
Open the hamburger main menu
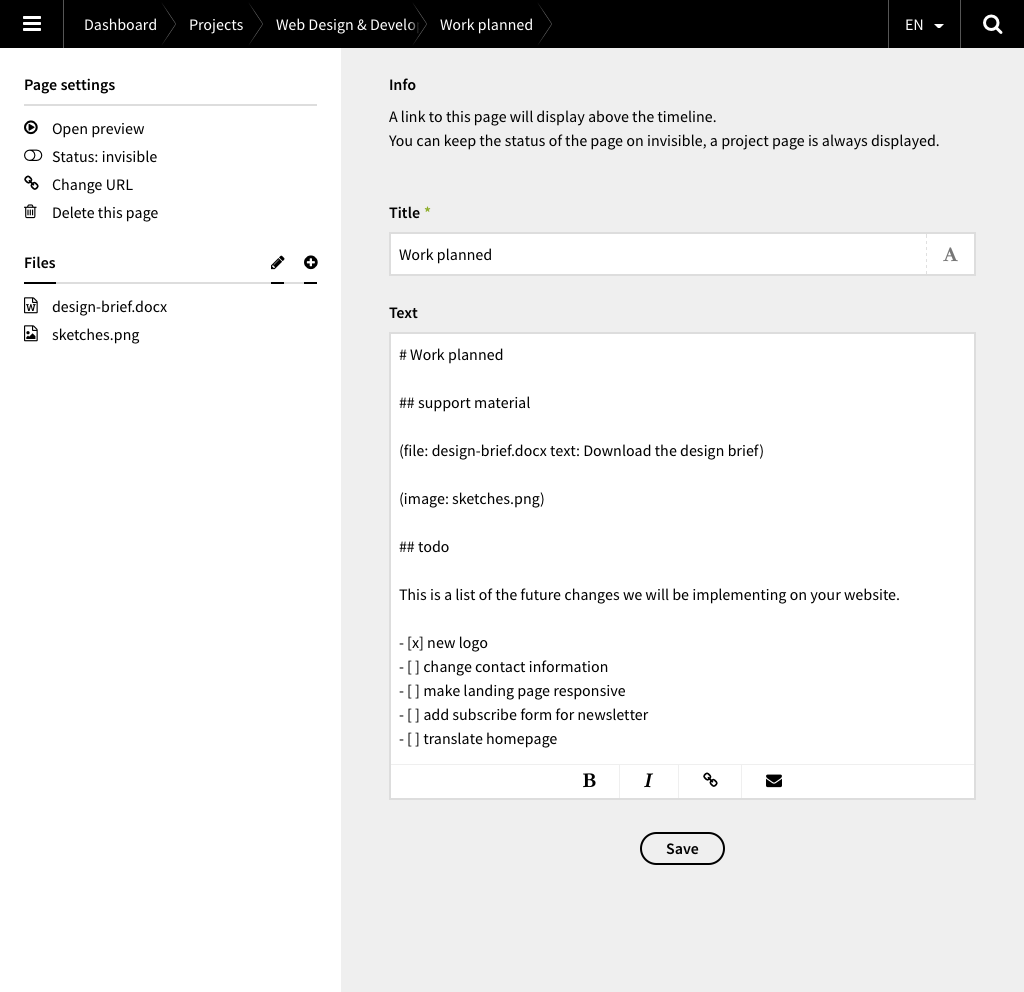coord(31,24)
